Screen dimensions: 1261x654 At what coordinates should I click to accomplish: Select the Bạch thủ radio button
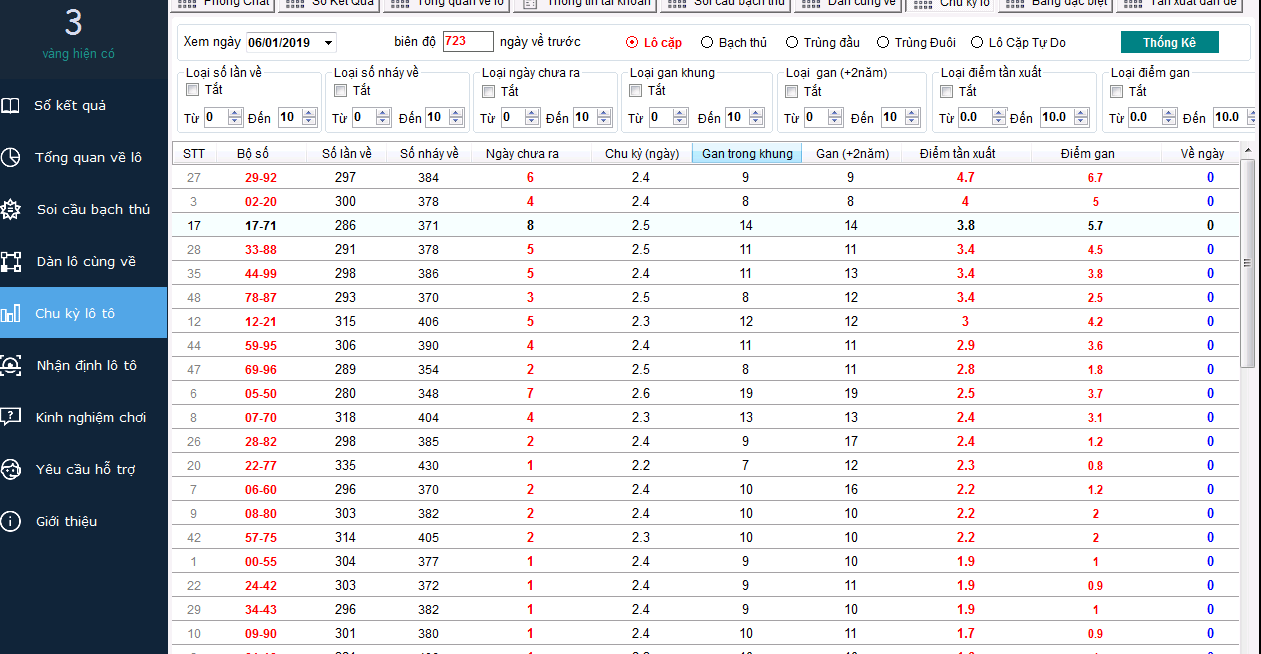707,43
